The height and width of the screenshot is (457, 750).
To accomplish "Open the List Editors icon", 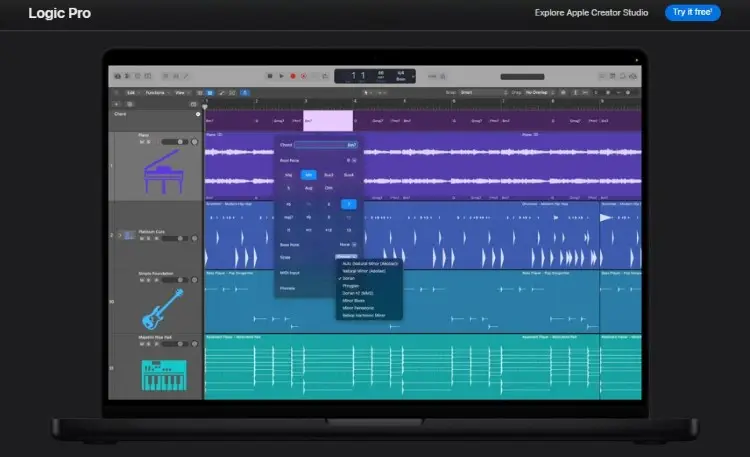I will click(602, 76).
